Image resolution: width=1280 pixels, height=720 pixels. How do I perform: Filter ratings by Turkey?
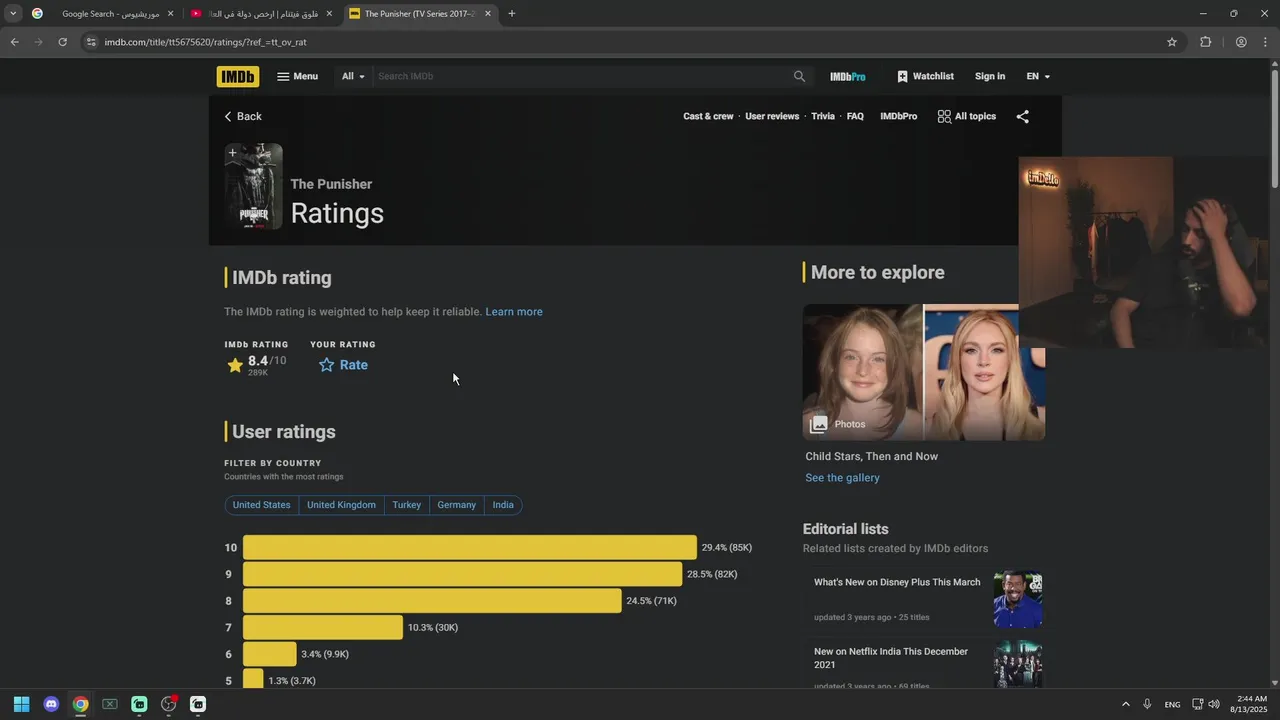pyautogui.click(x=406, y=505)
